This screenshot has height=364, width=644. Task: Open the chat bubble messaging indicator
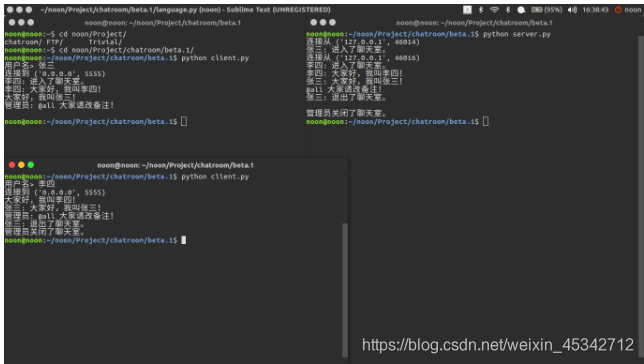pos(521,10)
